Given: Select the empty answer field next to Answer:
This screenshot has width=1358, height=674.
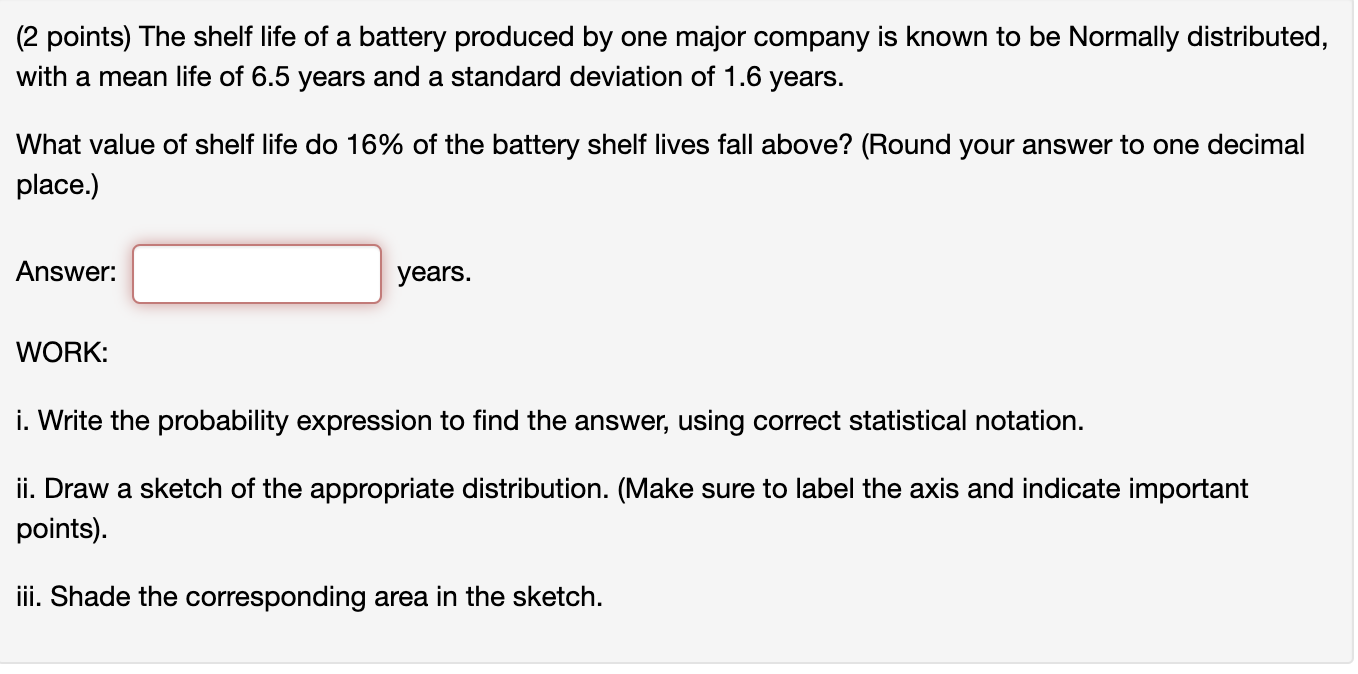Looking at the screenshot, I should click(256, 273).
